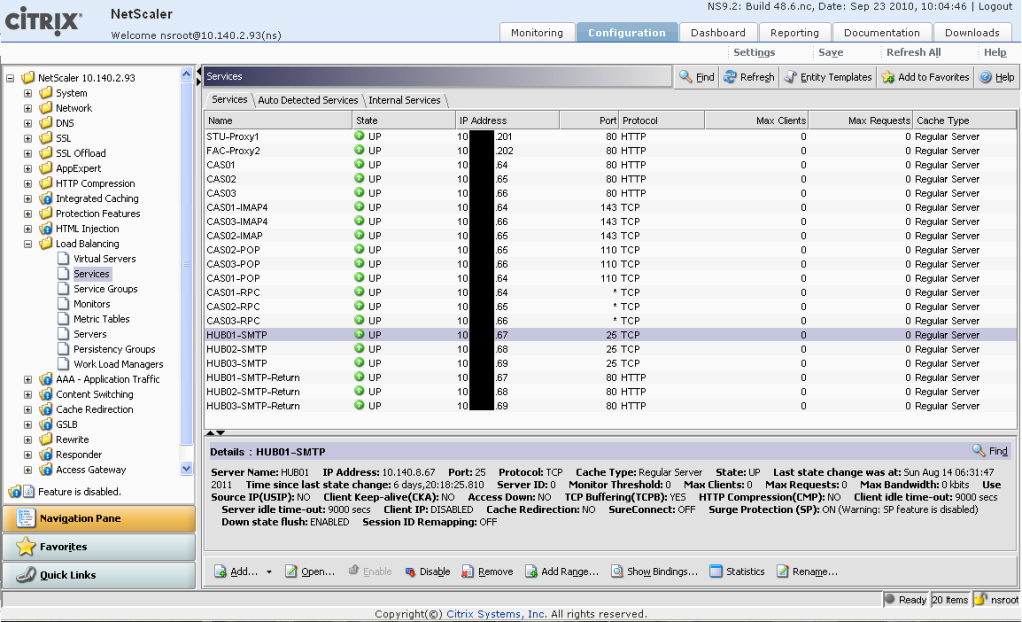Click the Ready status indicator icon
Screen dimensions: 1022x622
(890, 599)
